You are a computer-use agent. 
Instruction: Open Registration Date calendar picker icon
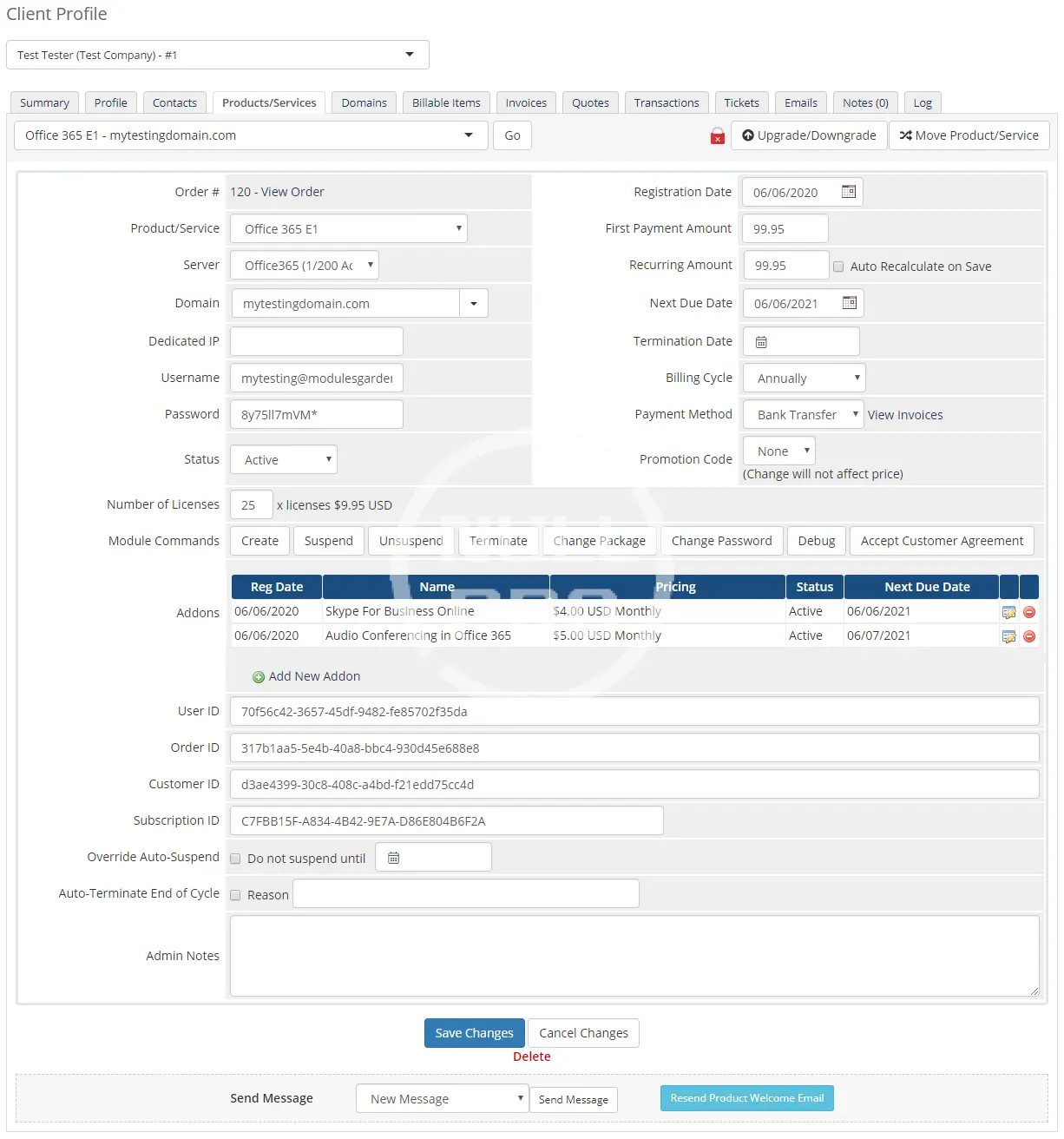[x=848, y=192]
